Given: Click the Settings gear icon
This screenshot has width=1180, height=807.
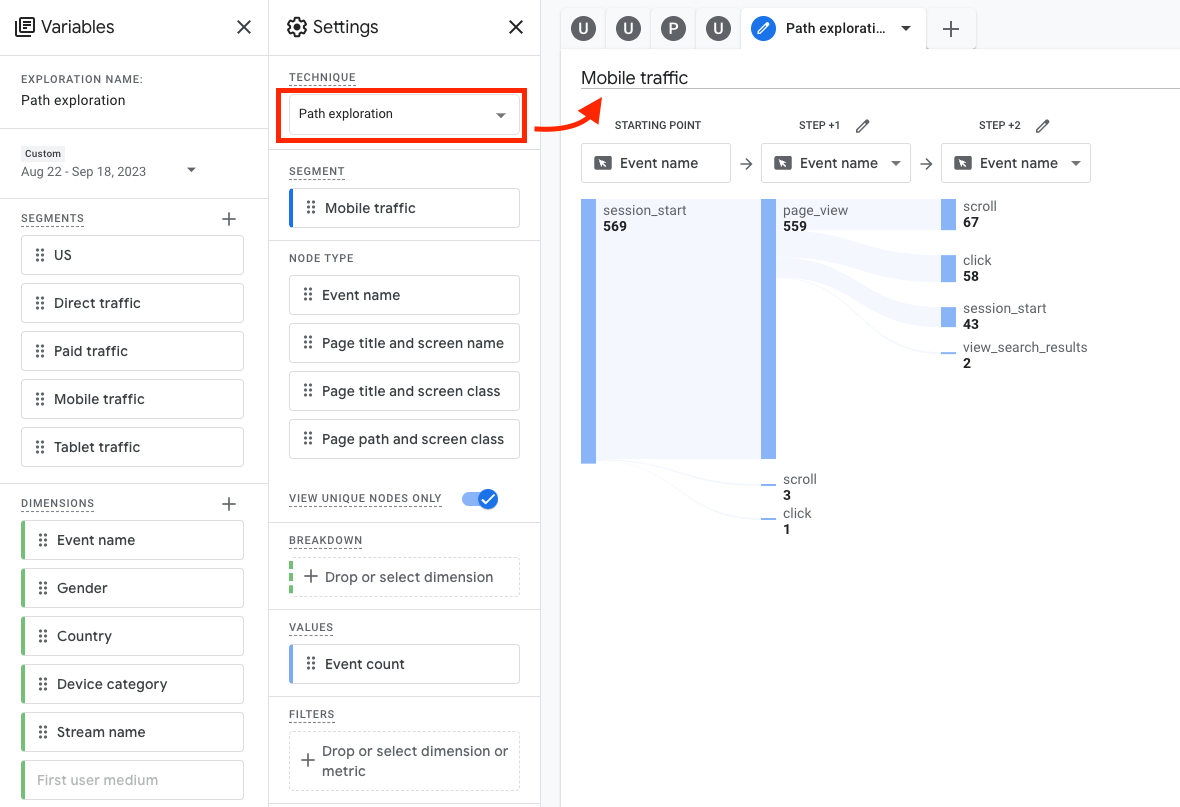Looking at the screenshot, I should [297, 27].
